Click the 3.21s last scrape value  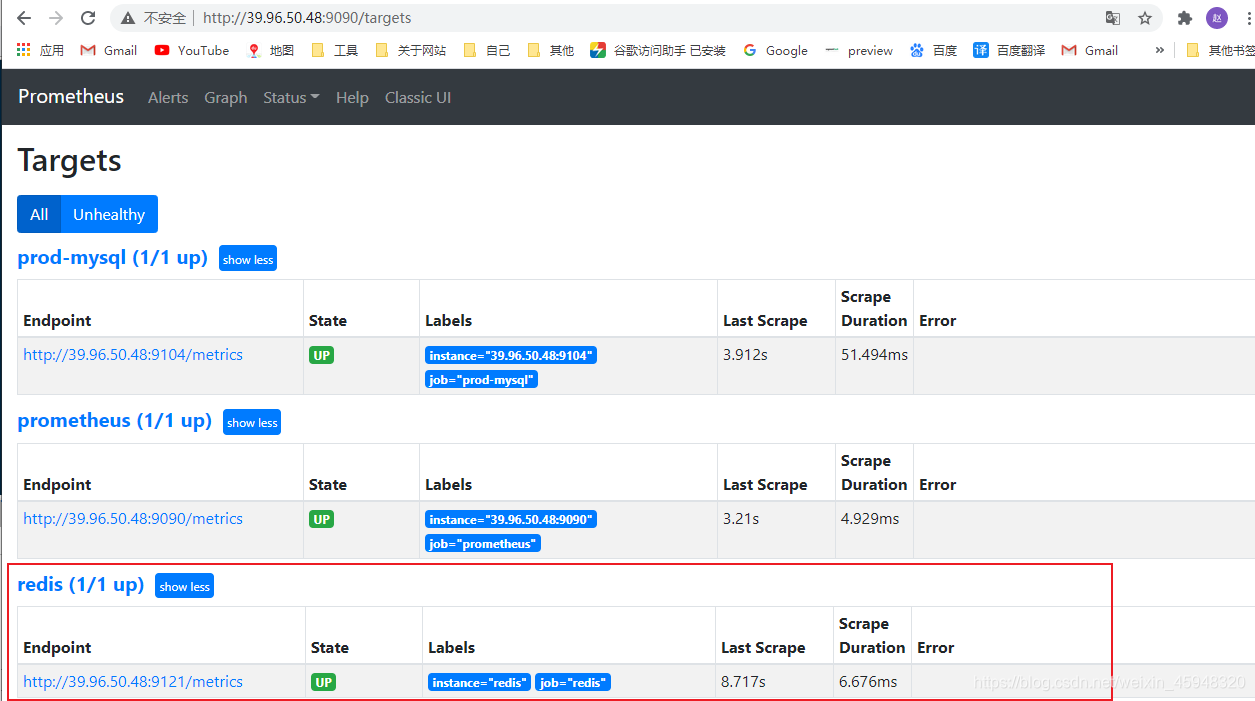click(x=741, y=519)
